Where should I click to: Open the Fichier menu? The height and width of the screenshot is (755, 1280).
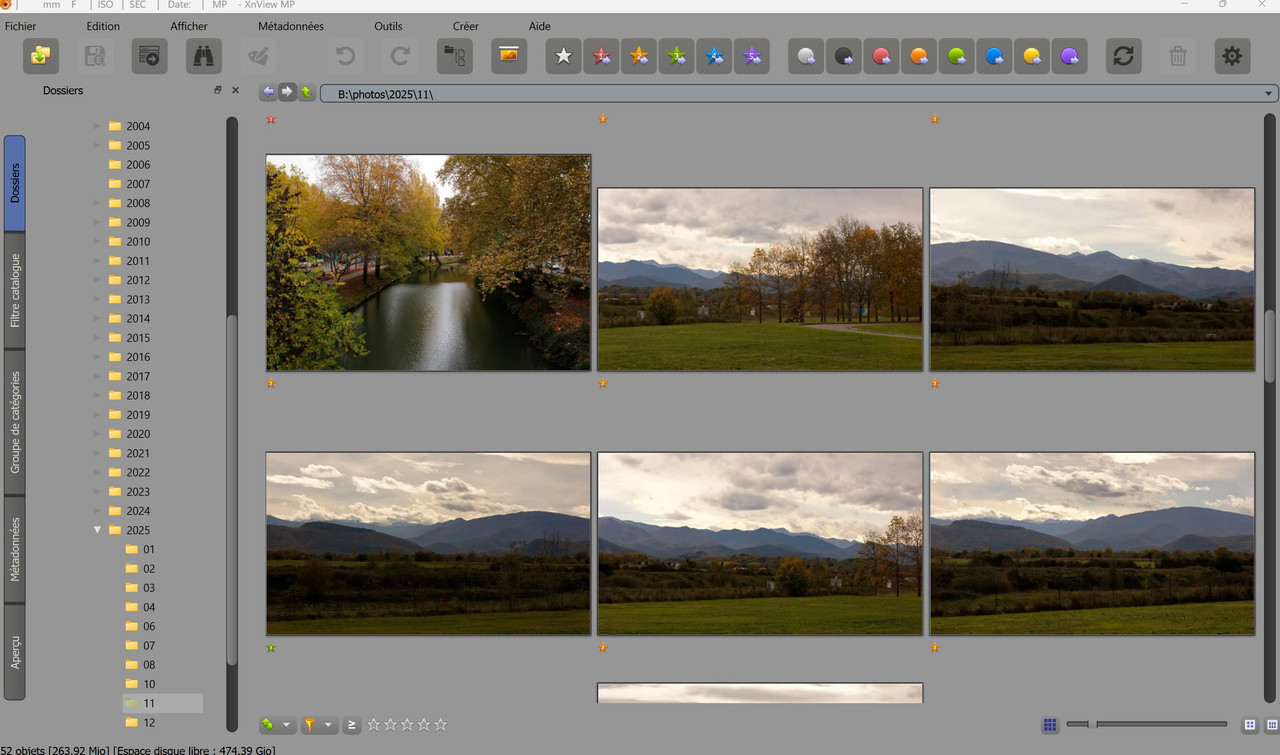[20, 26]
